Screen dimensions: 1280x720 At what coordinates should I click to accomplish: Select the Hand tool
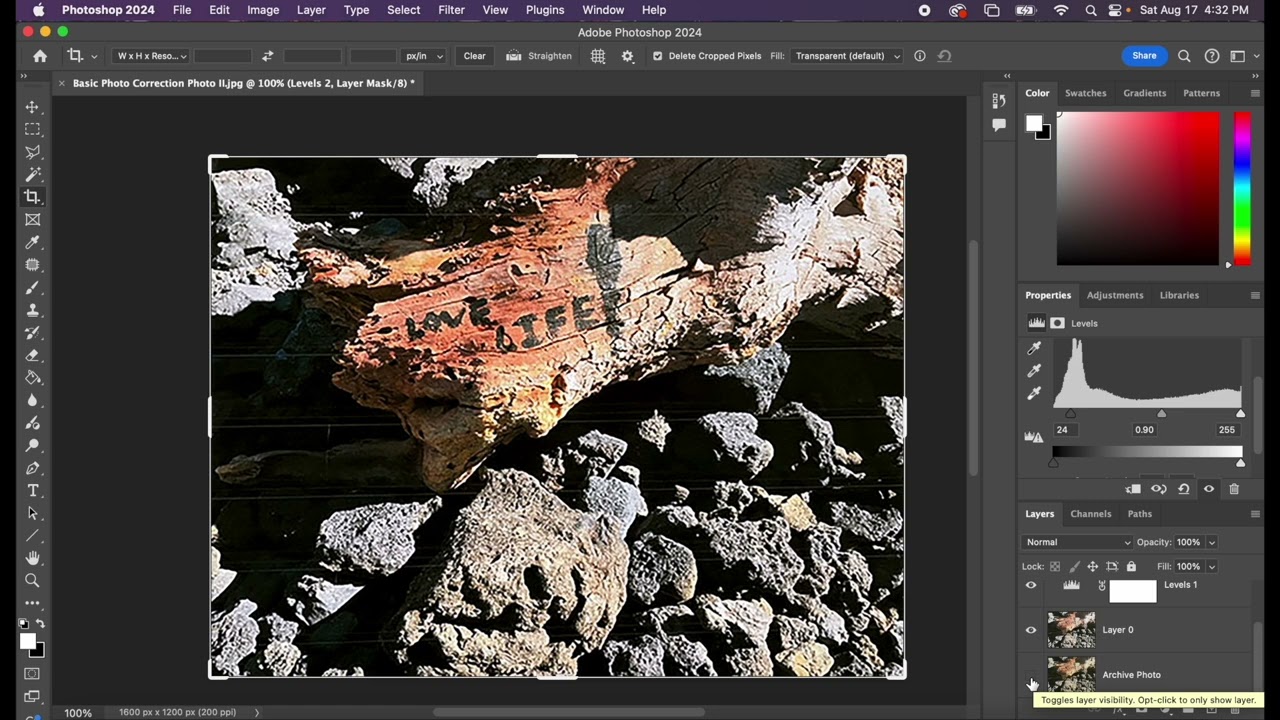pos(33,558)
